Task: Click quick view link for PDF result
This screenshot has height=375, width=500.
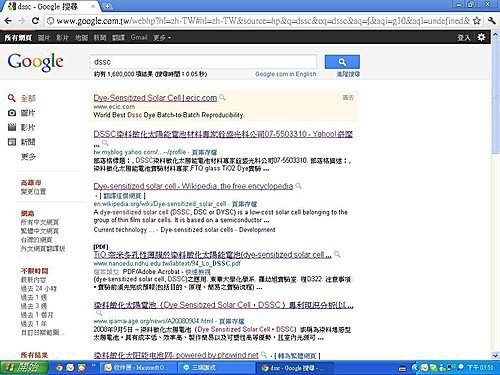Action: [x=198, y=272]
